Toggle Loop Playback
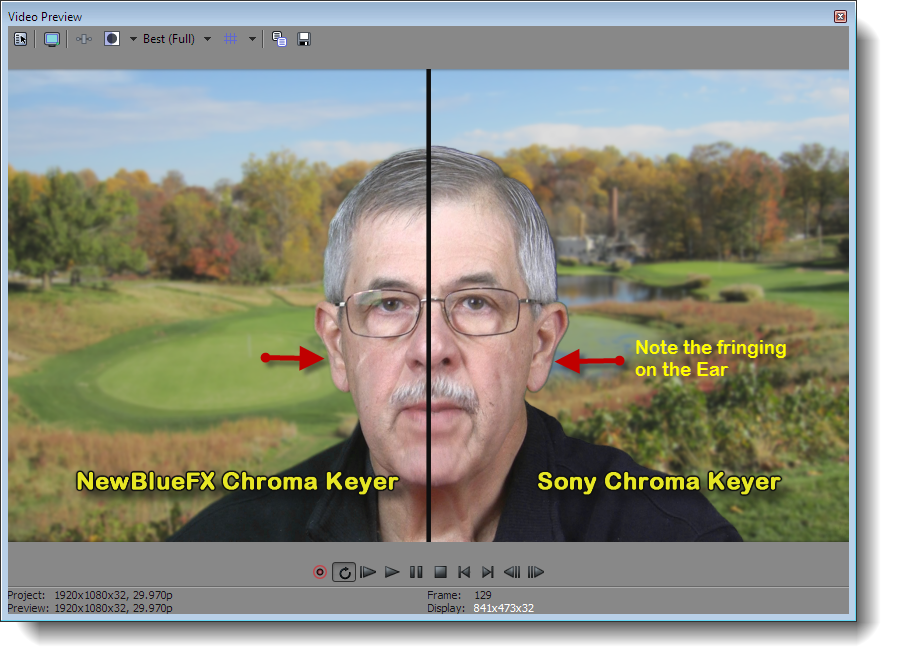The image size is (897, 662). pos(344,572)
